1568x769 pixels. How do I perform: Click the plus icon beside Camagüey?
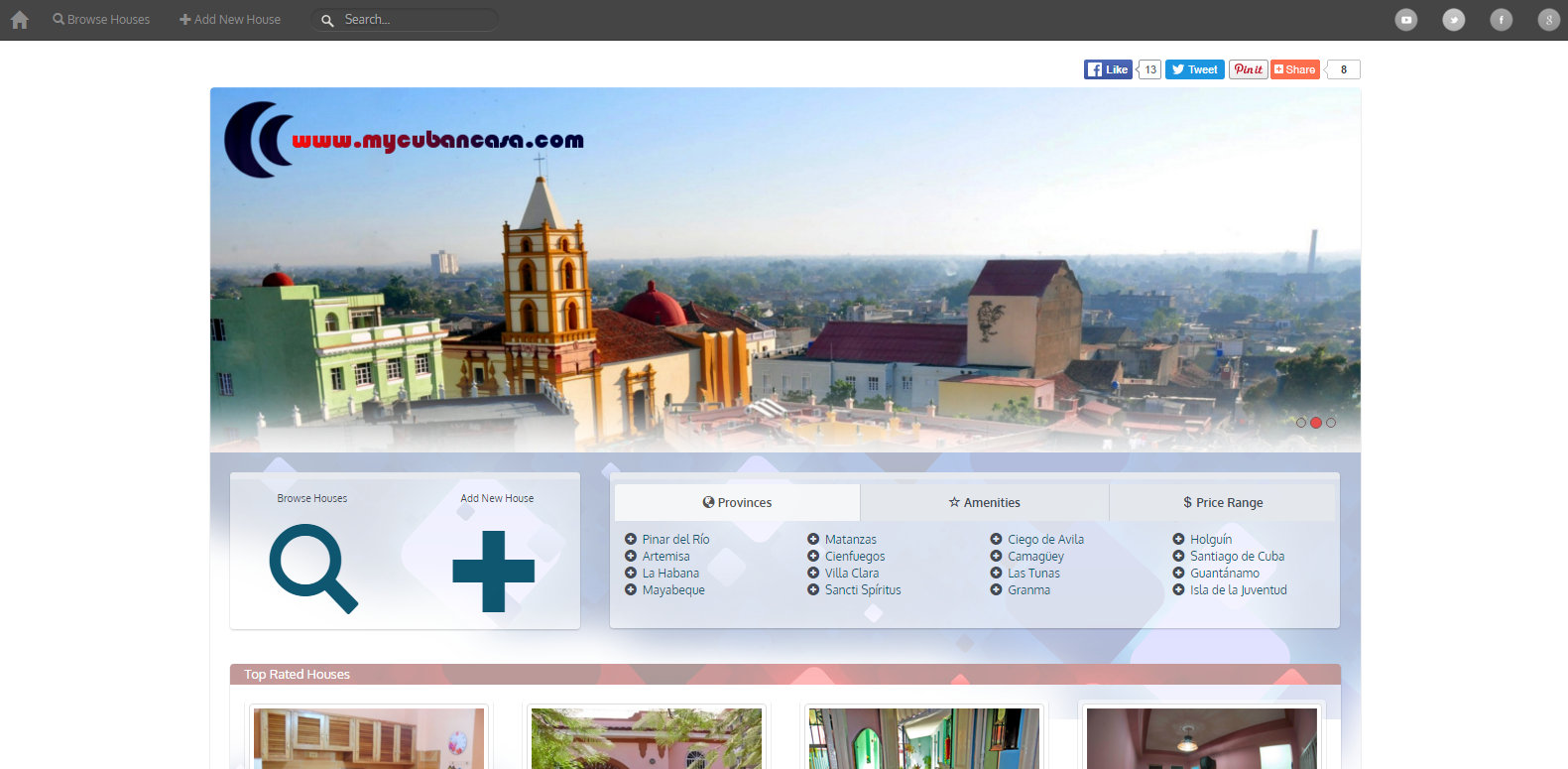click(996, 557)
